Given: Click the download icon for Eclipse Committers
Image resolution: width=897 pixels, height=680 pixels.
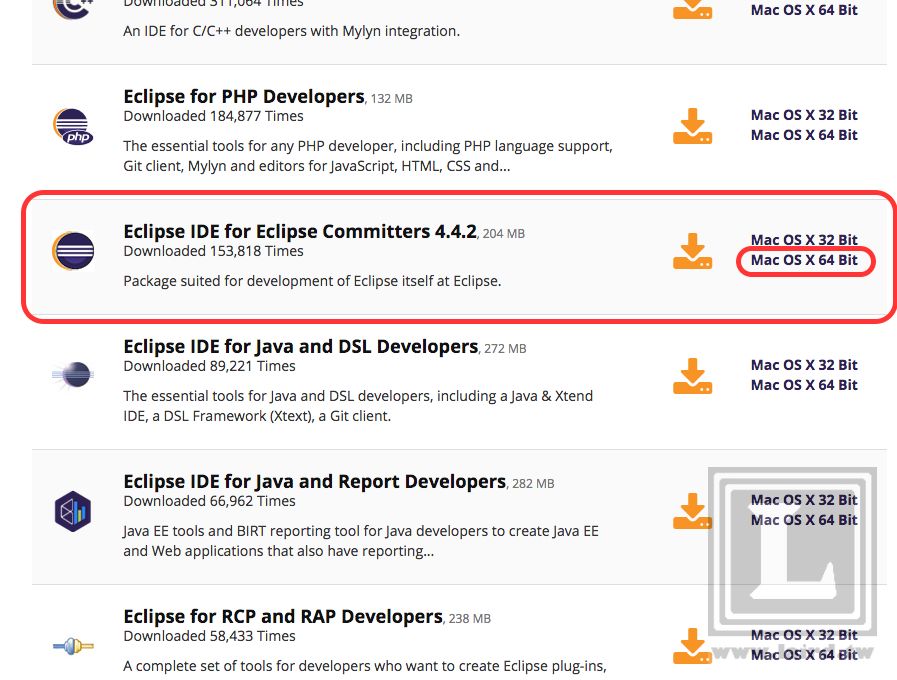Looking at the screenshot, I should click(694, 252).
